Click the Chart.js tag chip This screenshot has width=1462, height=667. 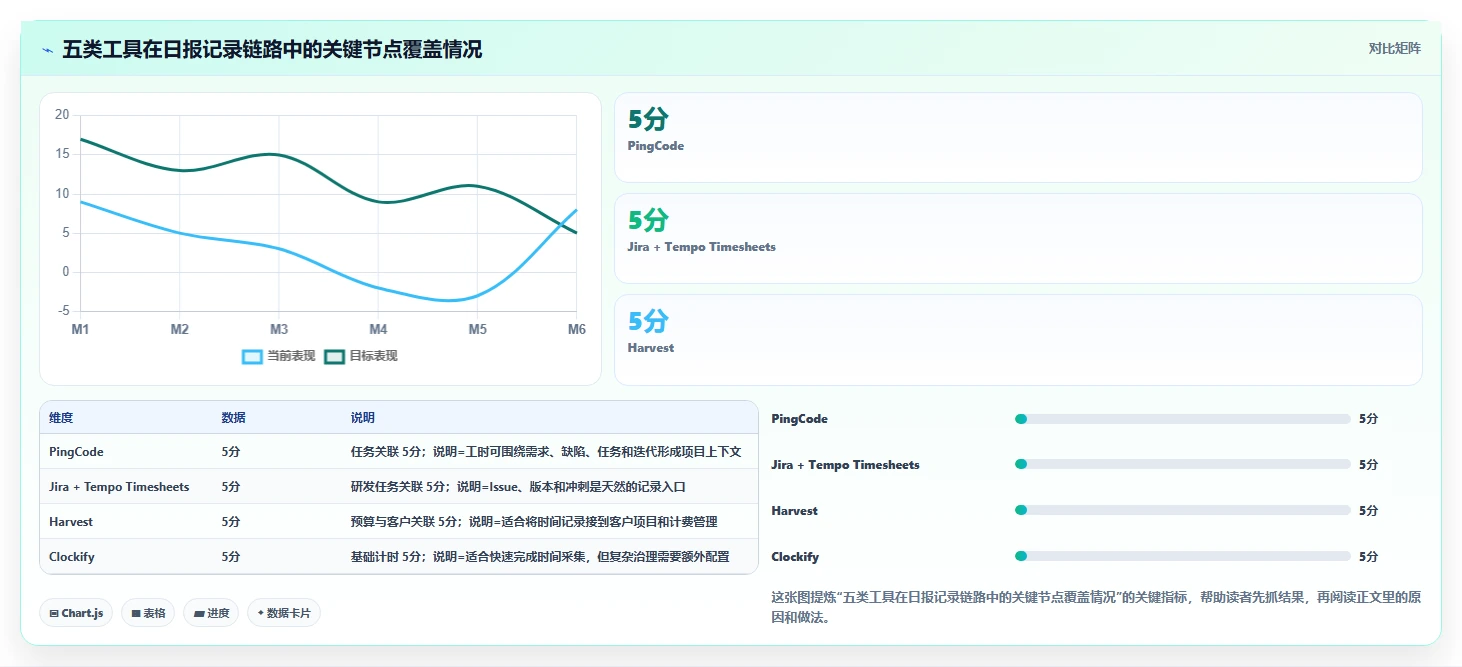[x=76, y=613]
